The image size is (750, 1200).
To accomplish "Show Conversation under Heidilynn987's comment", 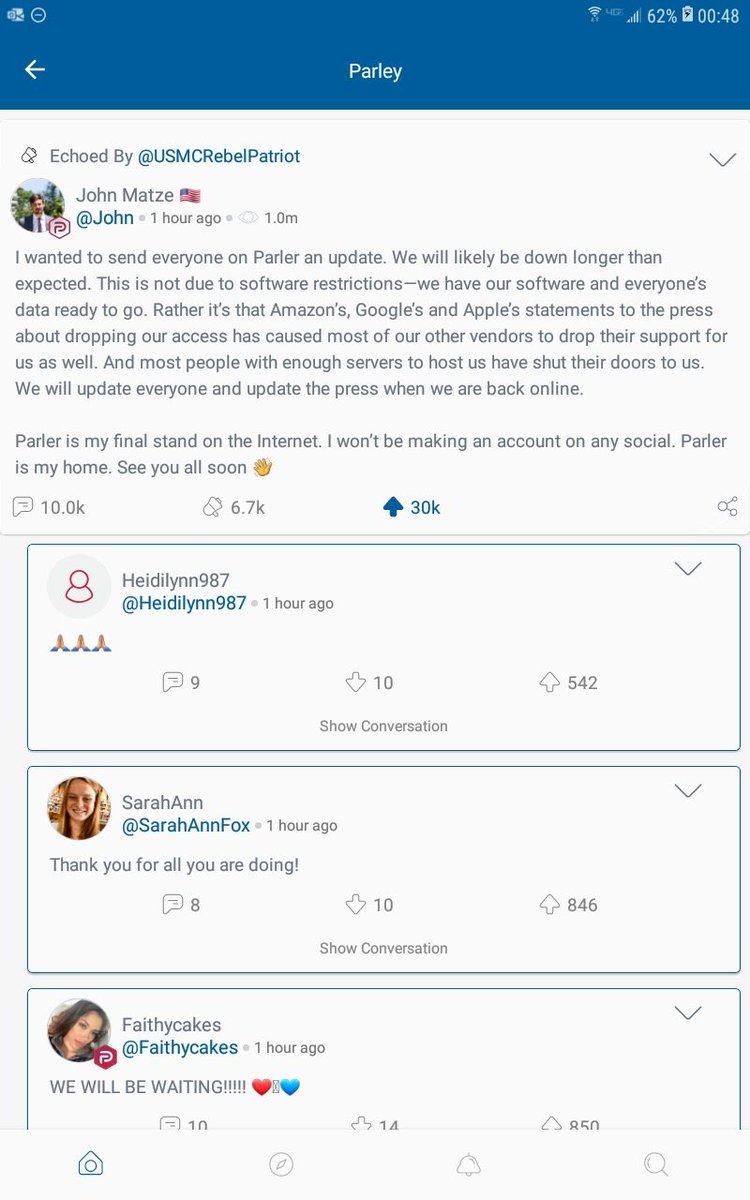I will pyautogui.click(x=383, y=725).
